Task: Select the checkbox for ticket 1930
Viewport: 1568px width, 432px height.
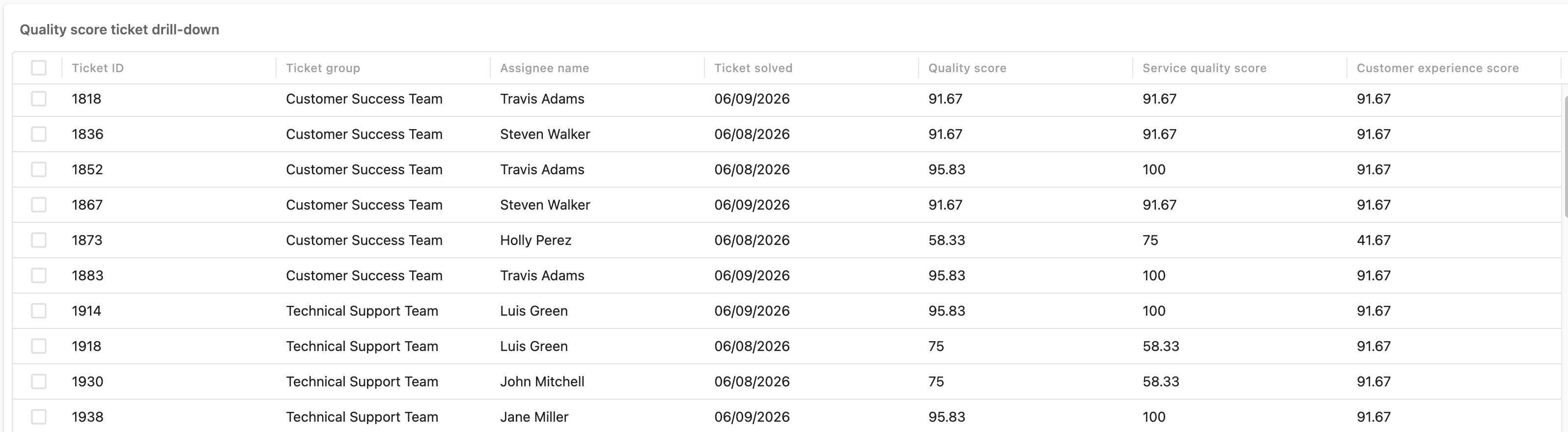Action: (x=38, y=381)
